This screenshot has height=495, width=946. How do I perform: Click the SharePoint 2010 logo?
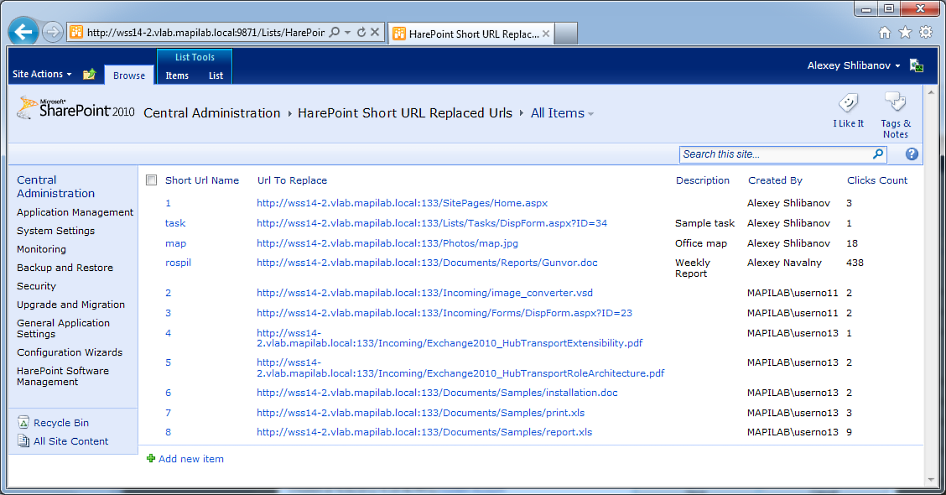(76, 109)
